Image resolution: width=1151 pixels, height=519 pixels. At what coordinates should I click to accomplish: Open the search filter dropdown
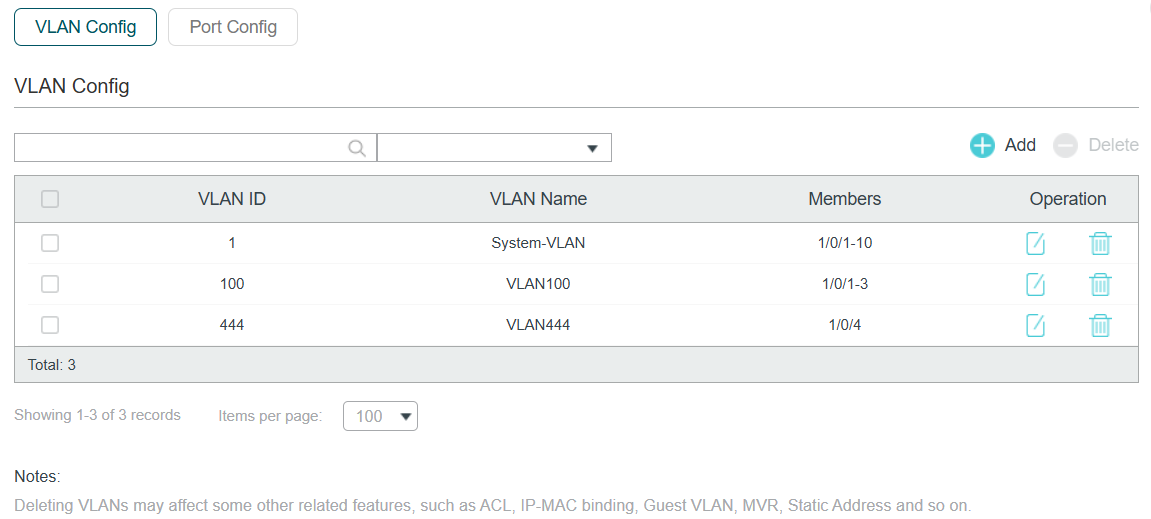494,148
